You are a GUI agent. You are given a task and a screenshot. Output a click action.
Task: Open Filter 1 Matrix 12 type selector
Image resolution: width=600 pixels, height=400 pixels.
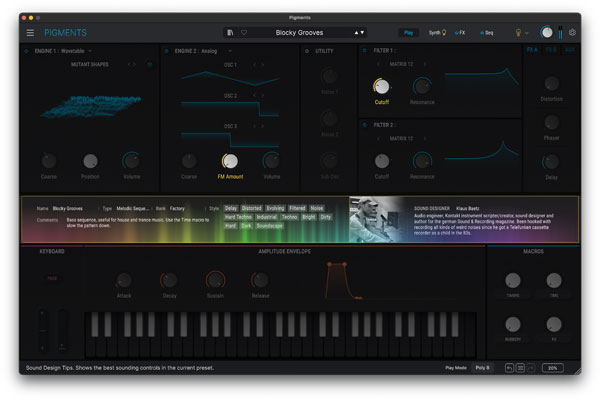(401, 64)
